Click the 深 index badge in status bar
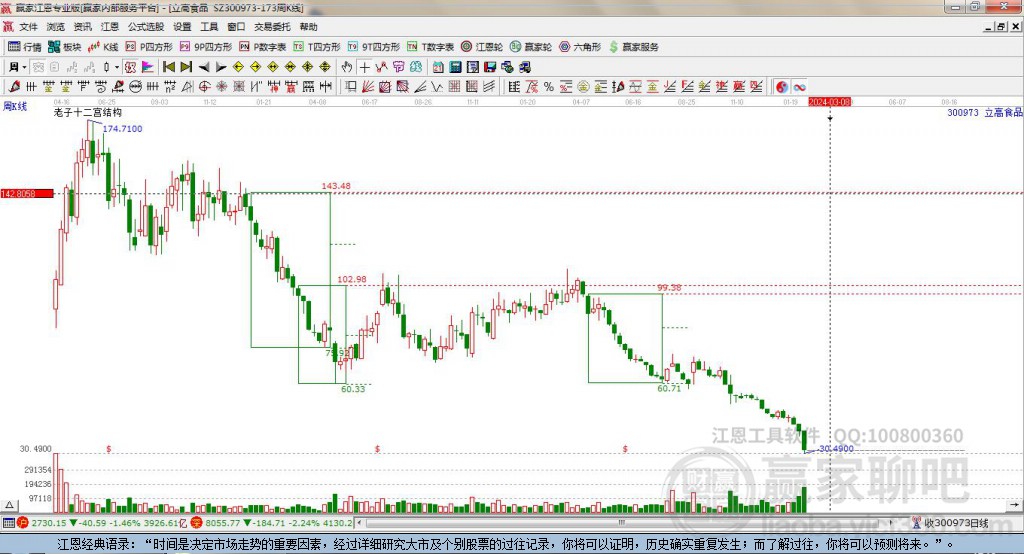This screenshot has height=554, width=1024. pos(196,523)
